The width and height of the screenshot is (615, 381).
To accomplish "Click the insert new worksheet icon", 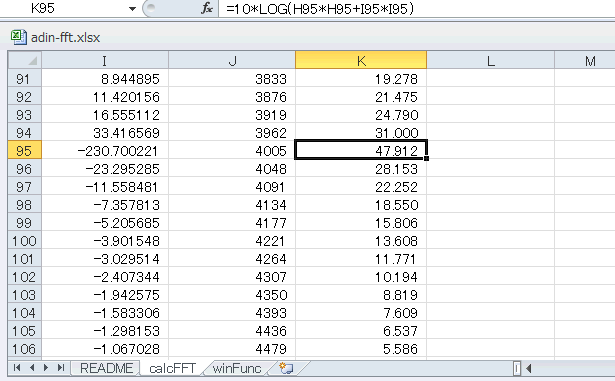I will tap(286, 368).
